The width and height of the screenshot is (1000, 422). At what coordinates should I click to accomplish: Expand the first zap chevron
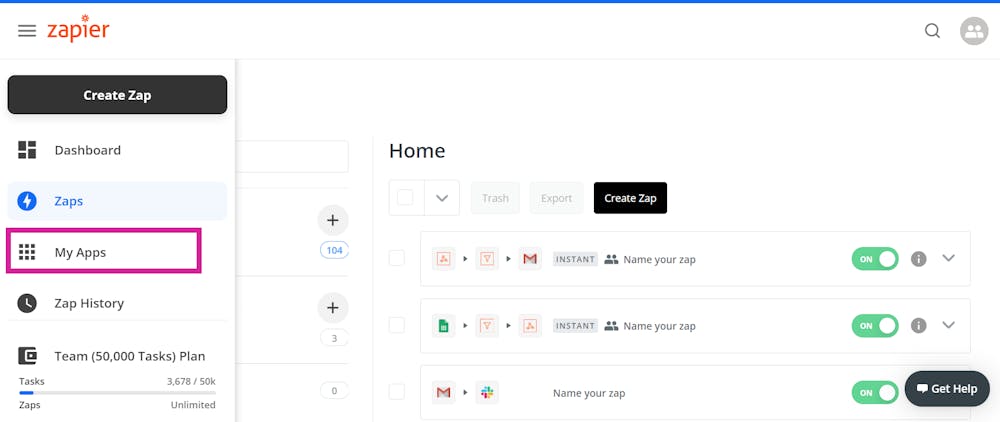tap(948, 258)
